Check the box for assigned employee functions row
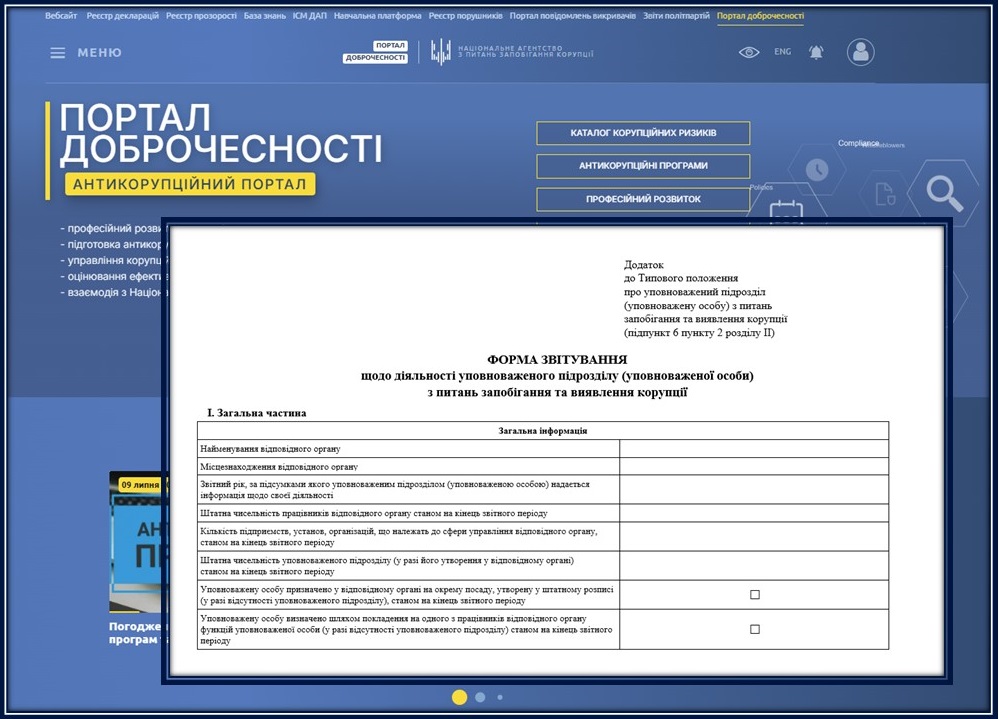Screen dimensions: 999x719 (754, 629)
